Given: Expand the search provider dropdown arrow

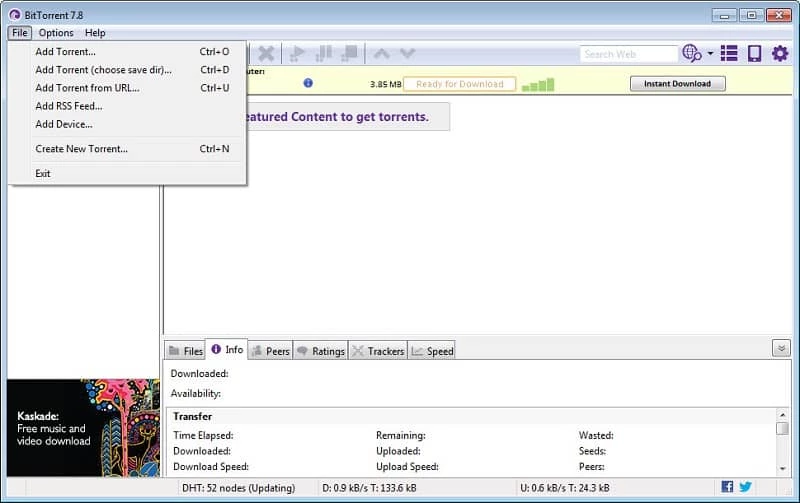Looking at the screenshot, I should [x=710, y=54].
